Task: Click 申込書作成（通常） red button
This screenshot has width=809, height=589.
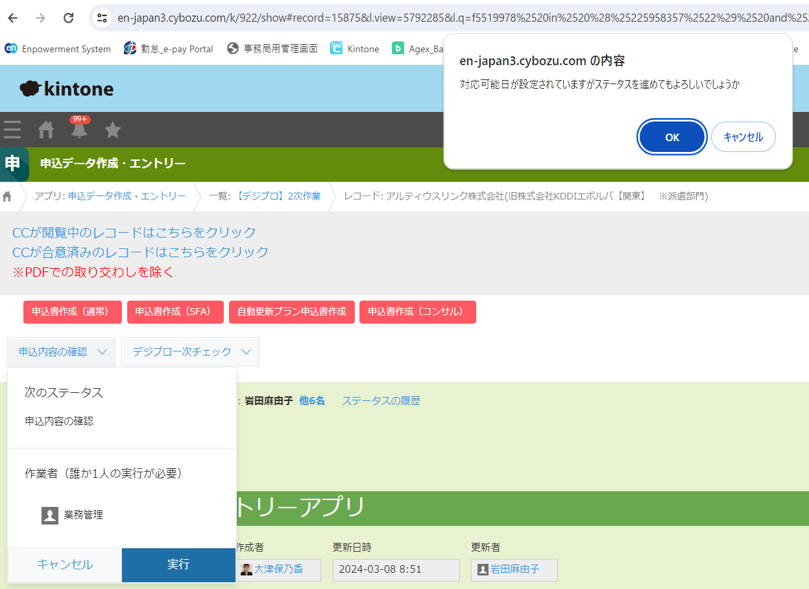Action: tap(72, 312)
